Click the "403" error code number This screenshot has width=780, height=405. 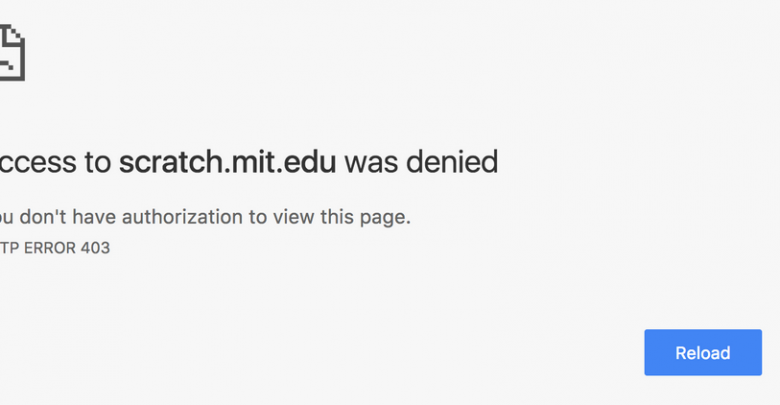point(95,248)
